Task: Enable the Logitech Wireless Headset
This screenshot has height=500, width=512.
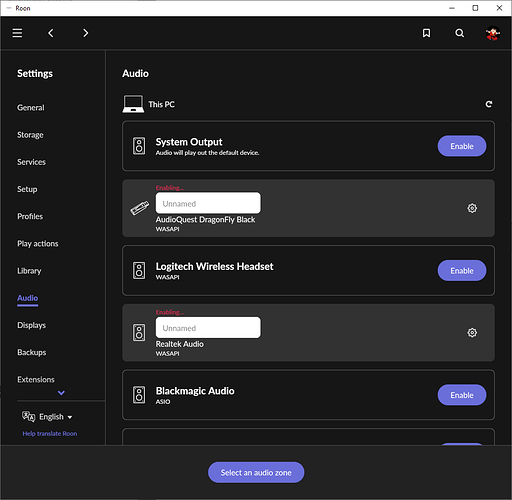Action: pos(462,270)
